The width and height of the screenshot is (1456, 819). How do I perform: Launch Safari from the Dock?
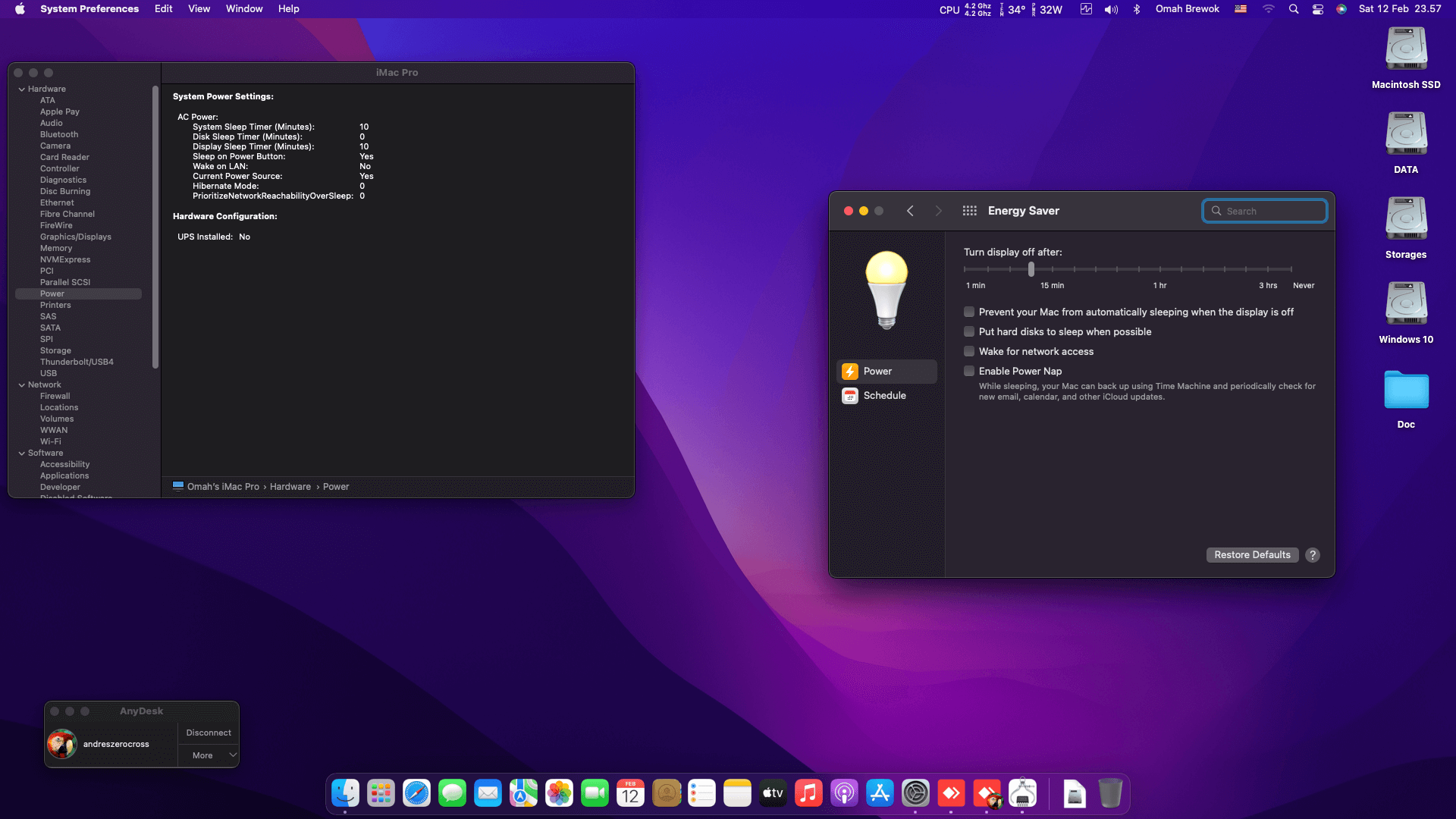417,793
